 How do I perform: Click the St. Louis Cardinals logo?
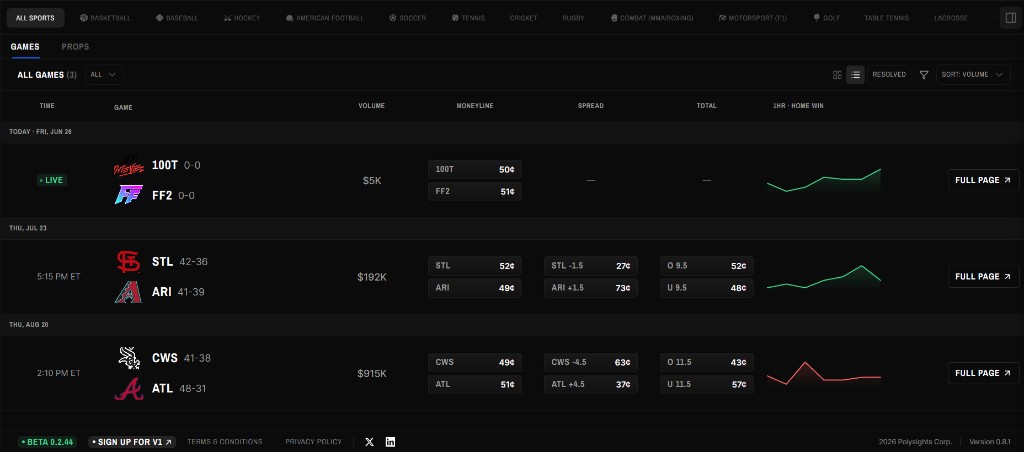click(129, 262)
